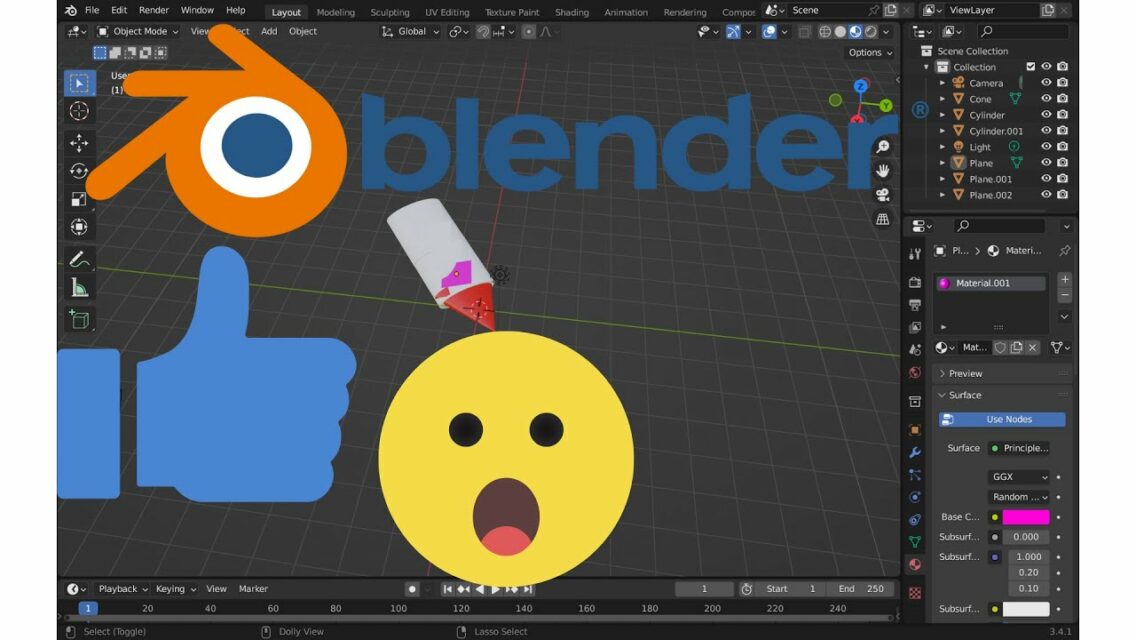Open the Object Data green triangle tab

pos(915,542)
